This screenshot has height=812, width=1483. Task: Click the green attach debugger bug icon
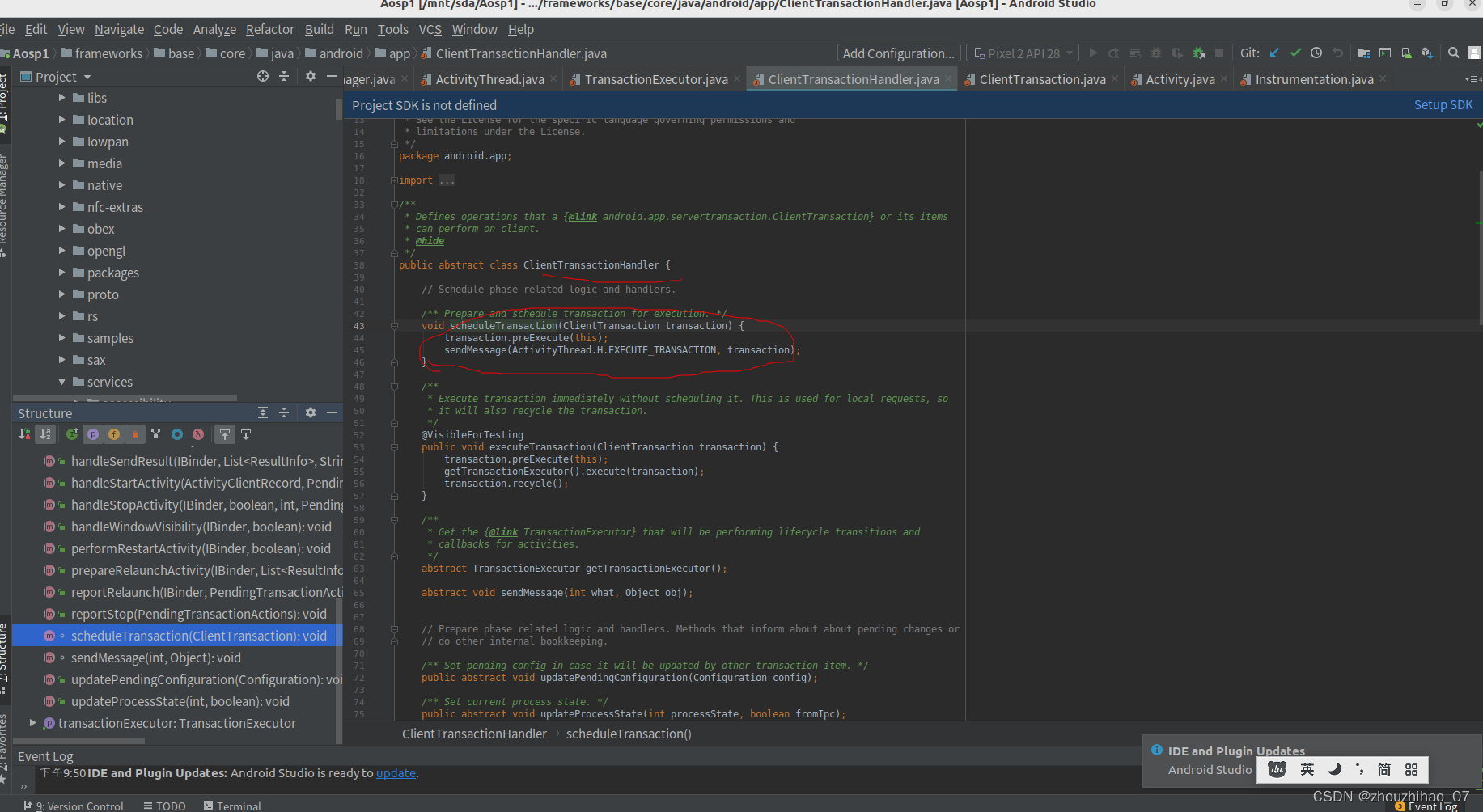[x=1199, y=53]
